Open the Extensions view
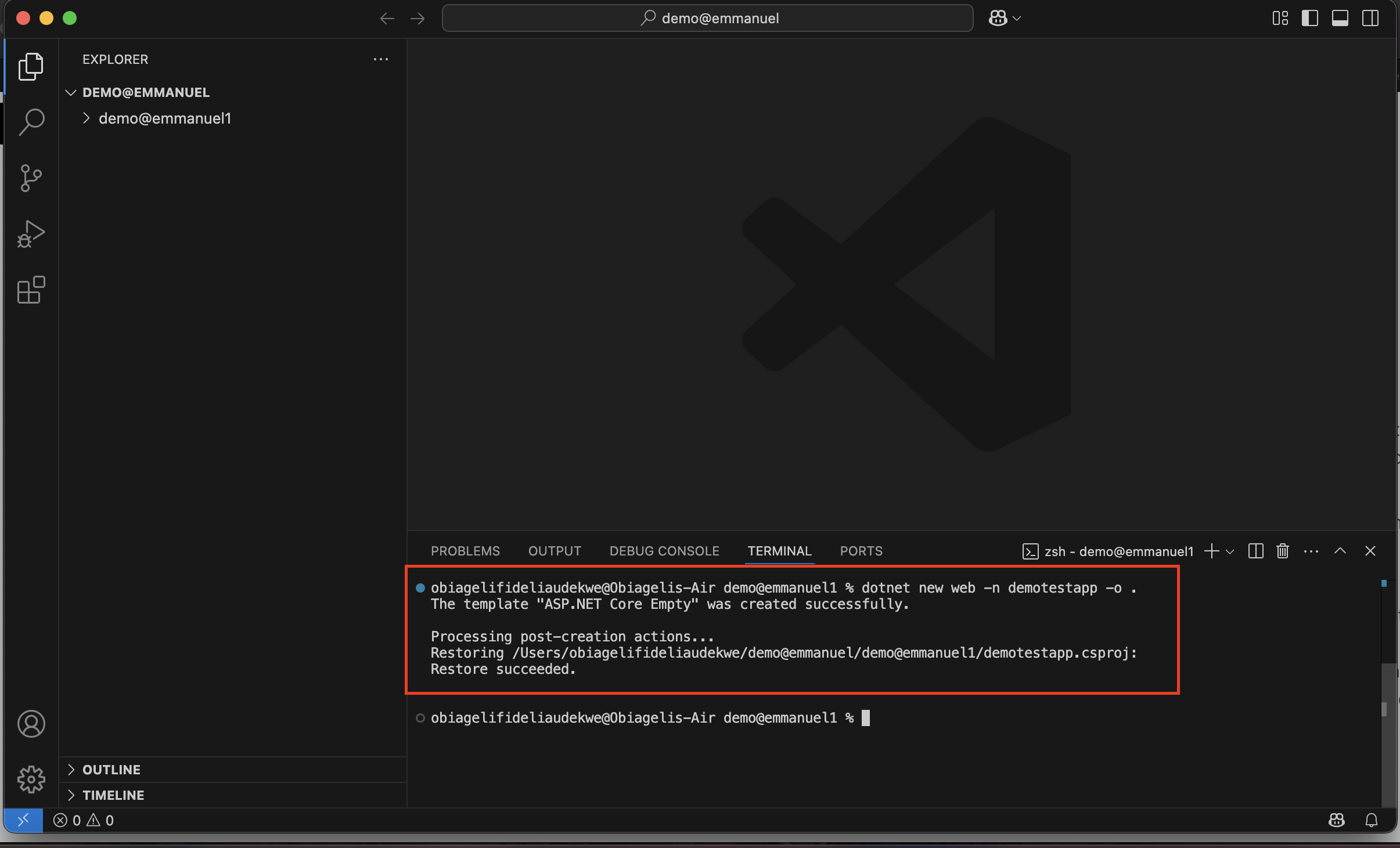1400x848 pixels. tap(31, 290)
